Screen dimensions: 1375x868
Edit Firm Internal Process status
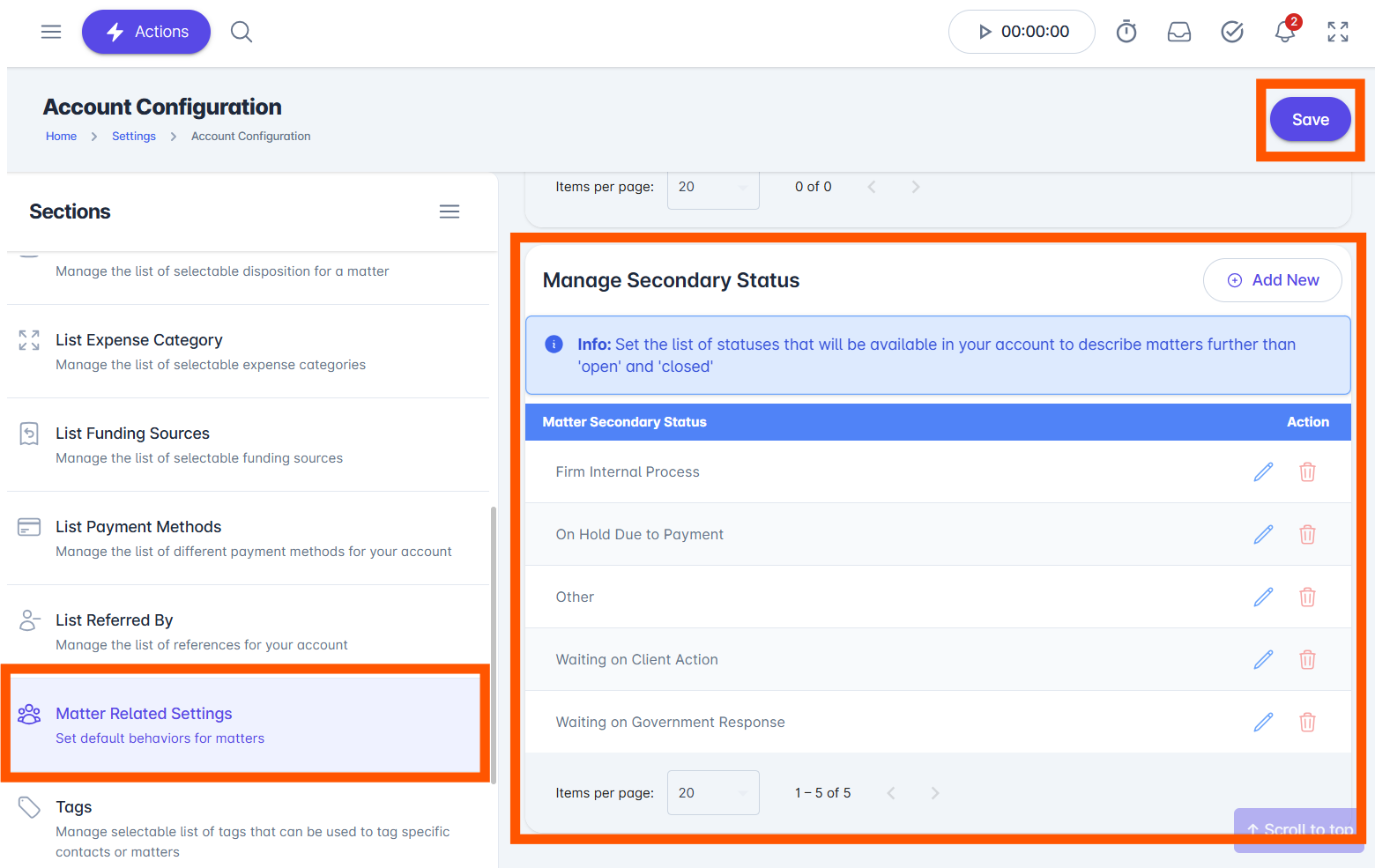tap(1263, 472)
